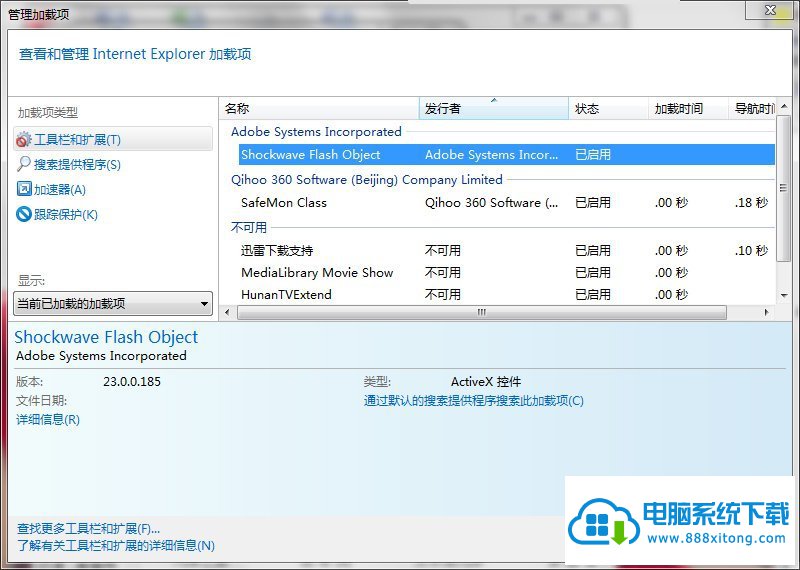This screenshot has height=570, width=800.
Task: Select the SafeMon Class add-on row
Action: pyautogui.click(x=507, y=203)
